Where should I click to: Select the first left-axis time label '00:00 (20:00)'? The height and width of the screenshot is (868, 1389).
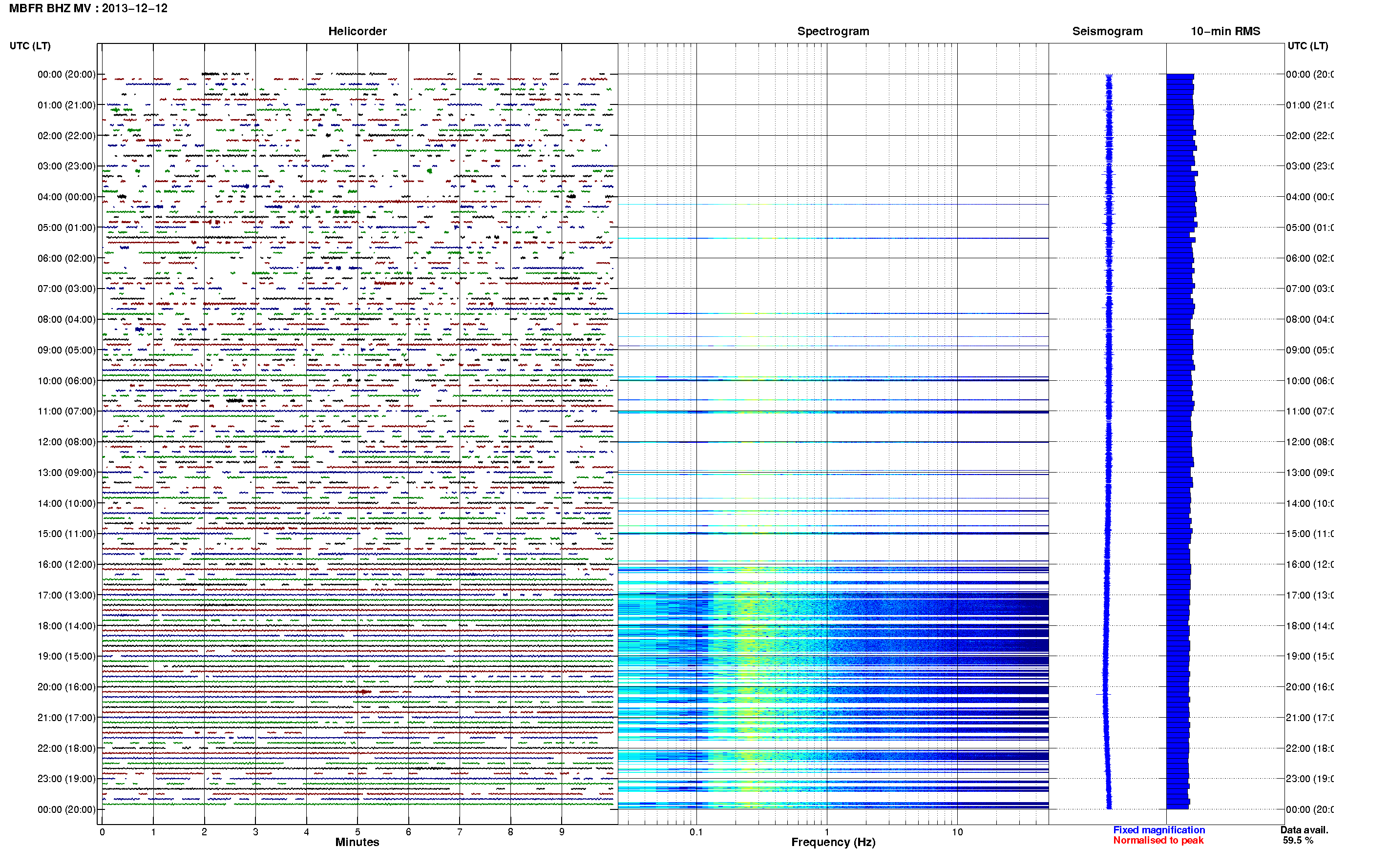[66, 75]
